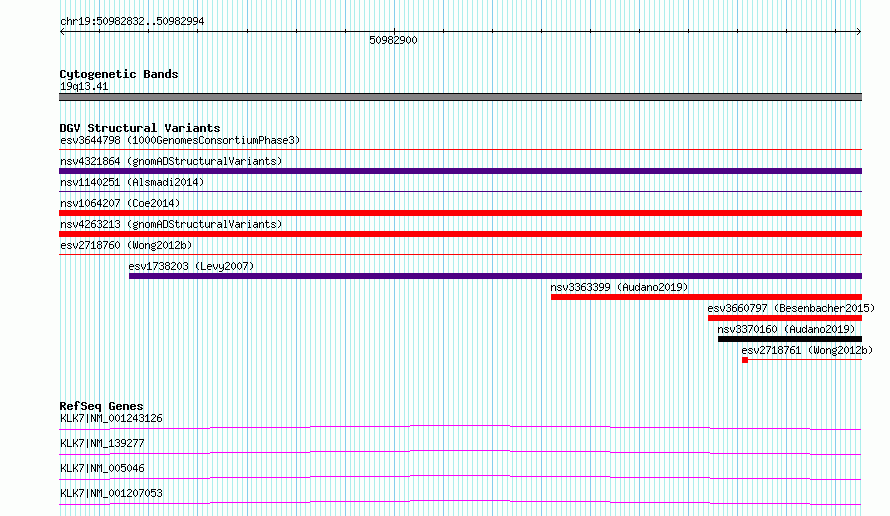This screenshot has height=516, width=890.
Task: Open transcript KLK7|NM_001207053
Action: (x=111, y=493)
